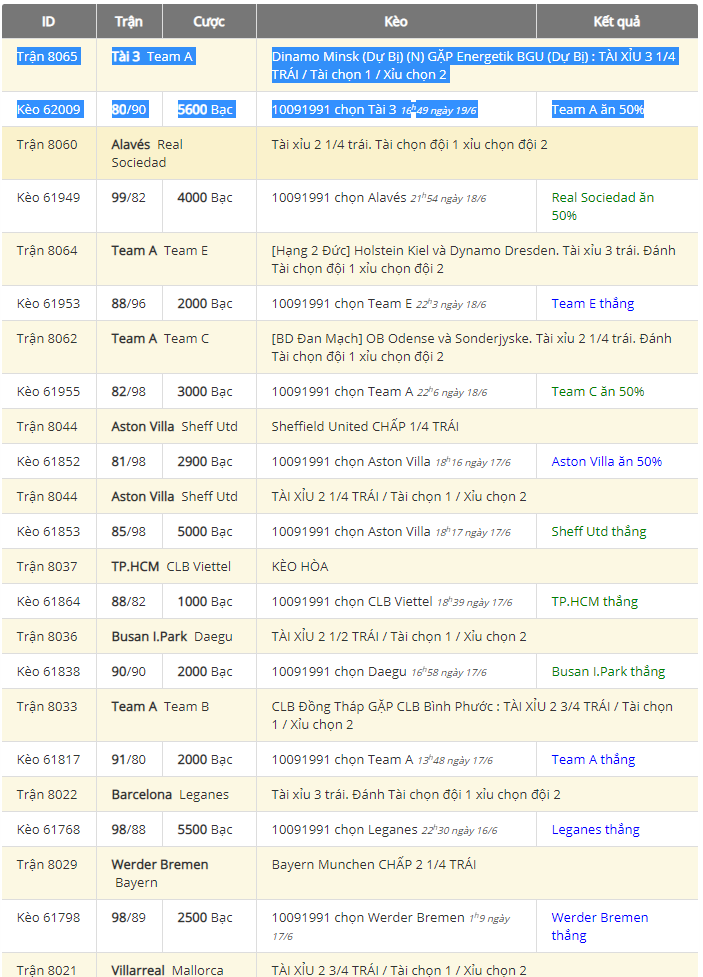Select bet ID Kèo 62009

click(49, 109)
